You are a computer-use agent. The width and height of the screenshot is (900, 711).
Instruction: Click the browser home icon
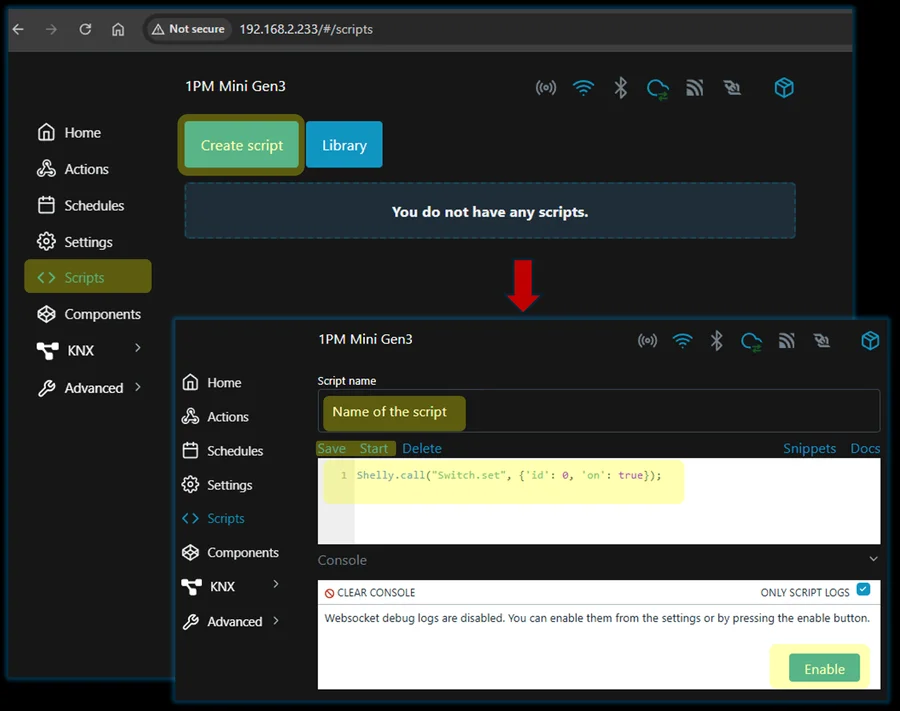[x=118, y=29]
